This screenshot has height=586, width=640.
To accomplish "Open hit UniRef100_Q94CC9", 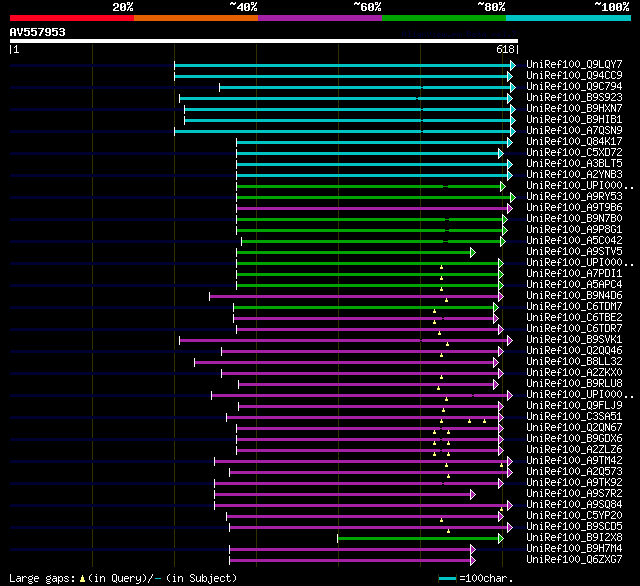I will [574, 75].
